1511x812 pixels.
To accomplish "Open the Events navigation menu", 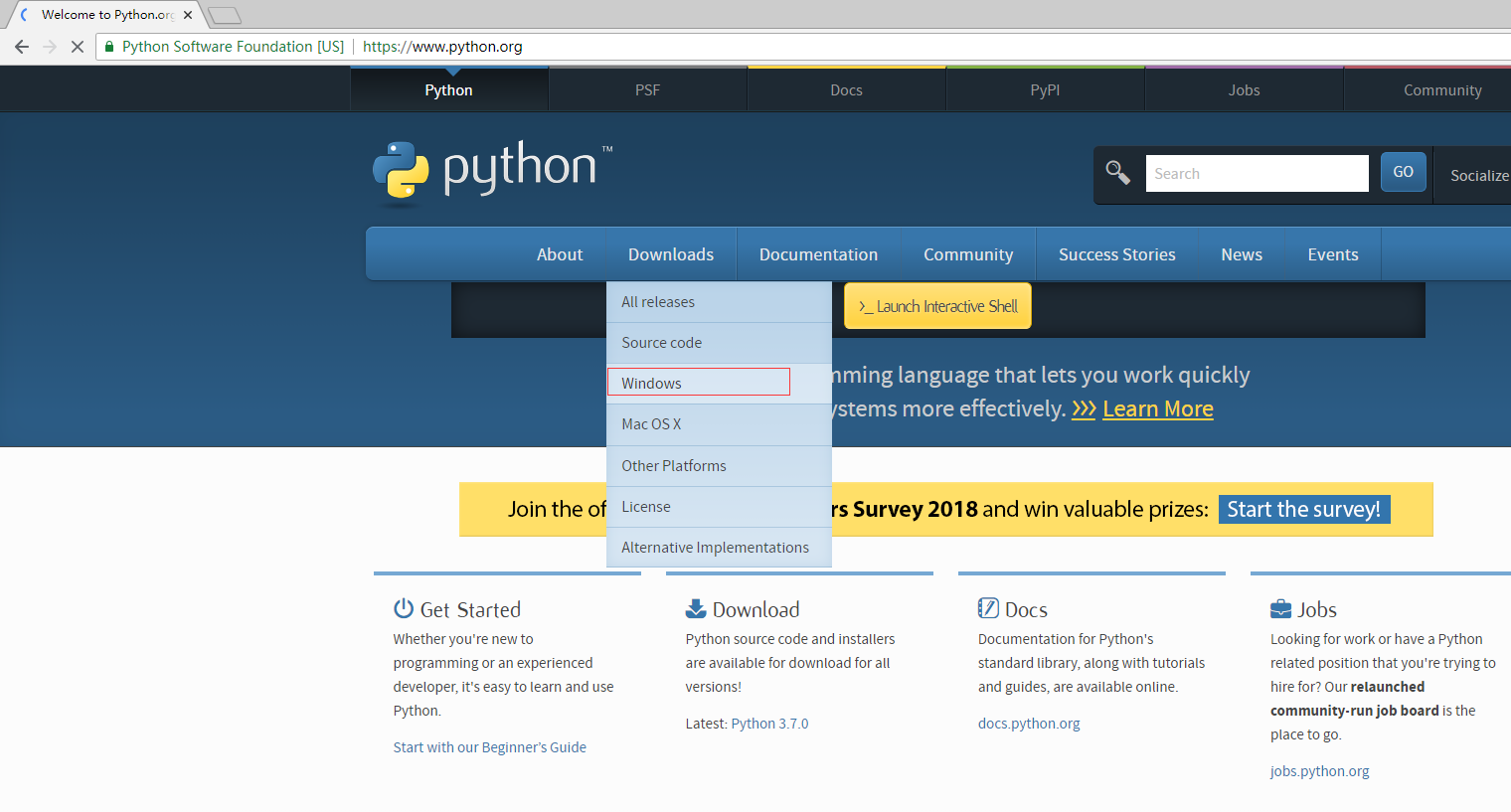I will click(1333, 254).
